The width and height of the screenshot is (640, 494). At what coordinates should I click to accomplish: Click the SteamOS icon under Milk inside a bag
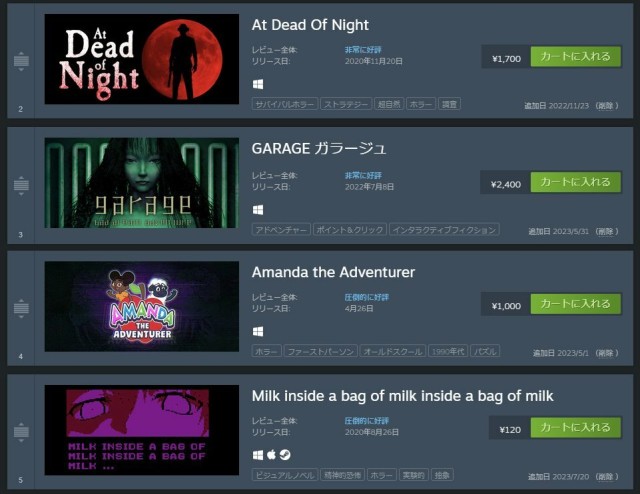pos(285,454)
